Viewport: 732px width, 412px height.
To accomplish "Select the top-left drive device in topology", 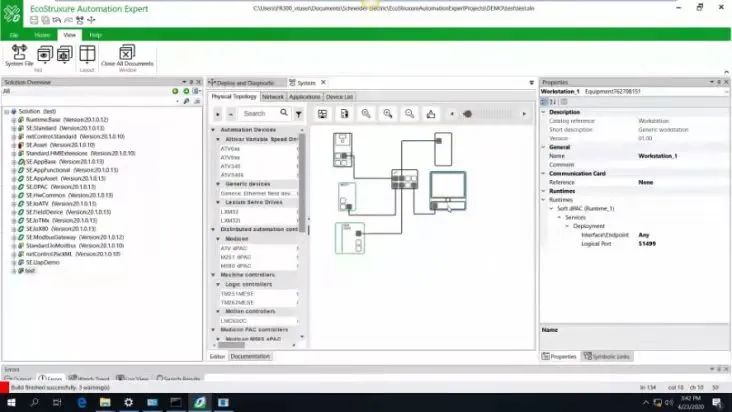I will (343, 149).
